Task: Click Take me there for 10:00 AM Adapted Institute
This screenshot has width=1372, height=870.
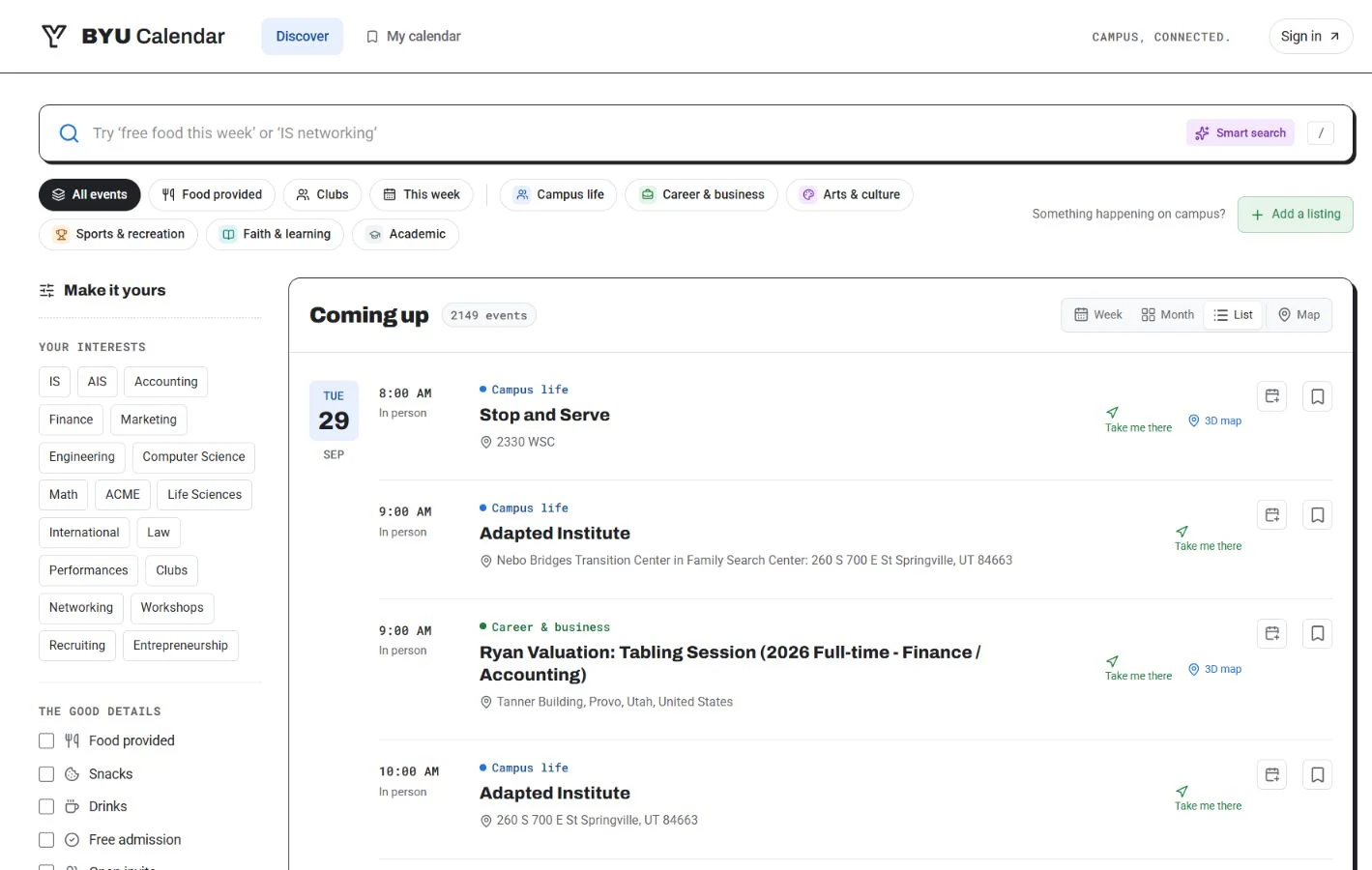Action: tap(1208, 798)
